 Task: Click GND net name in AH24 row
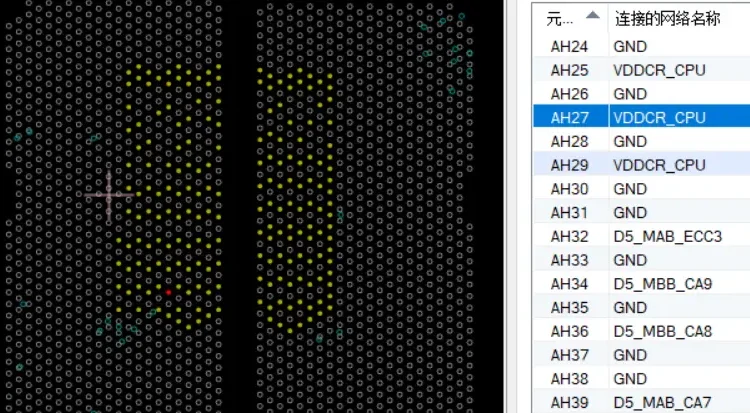point(630,46)
